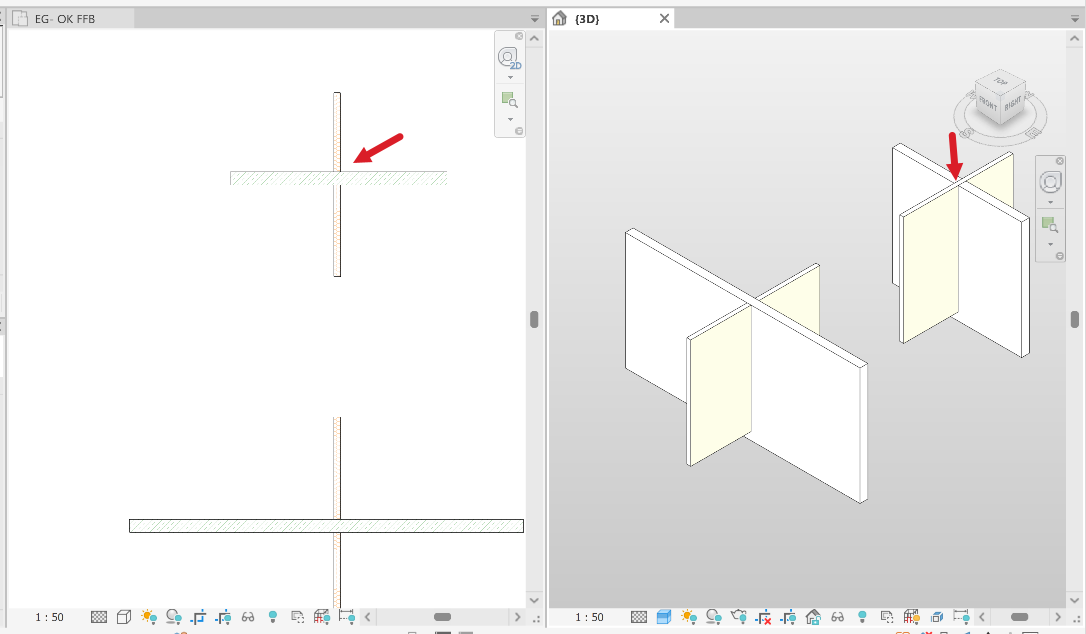
Task: Open nav bar customize menu in 3D view
Action: [x=1060, y=256]
